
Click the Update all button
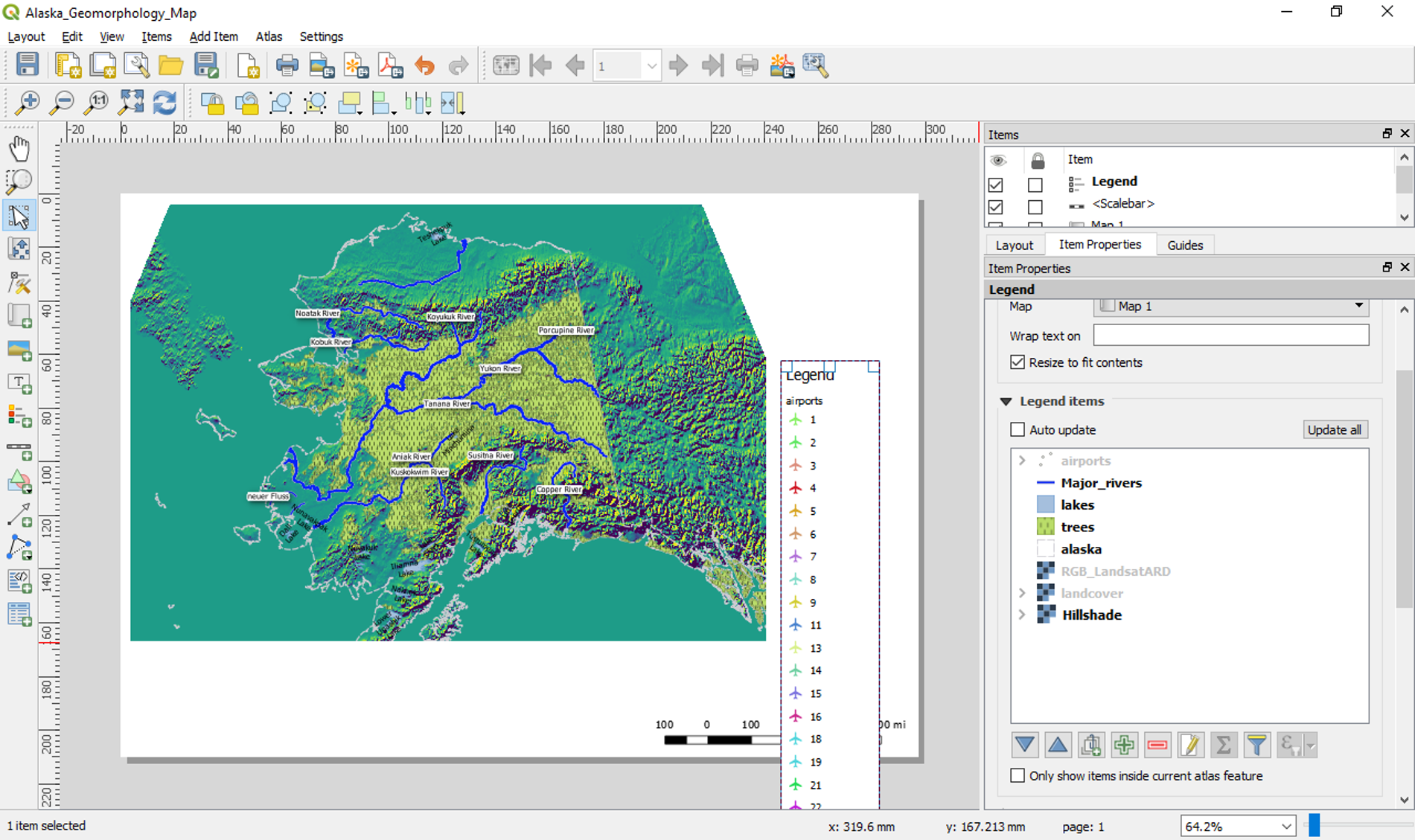pos(1335,429)
